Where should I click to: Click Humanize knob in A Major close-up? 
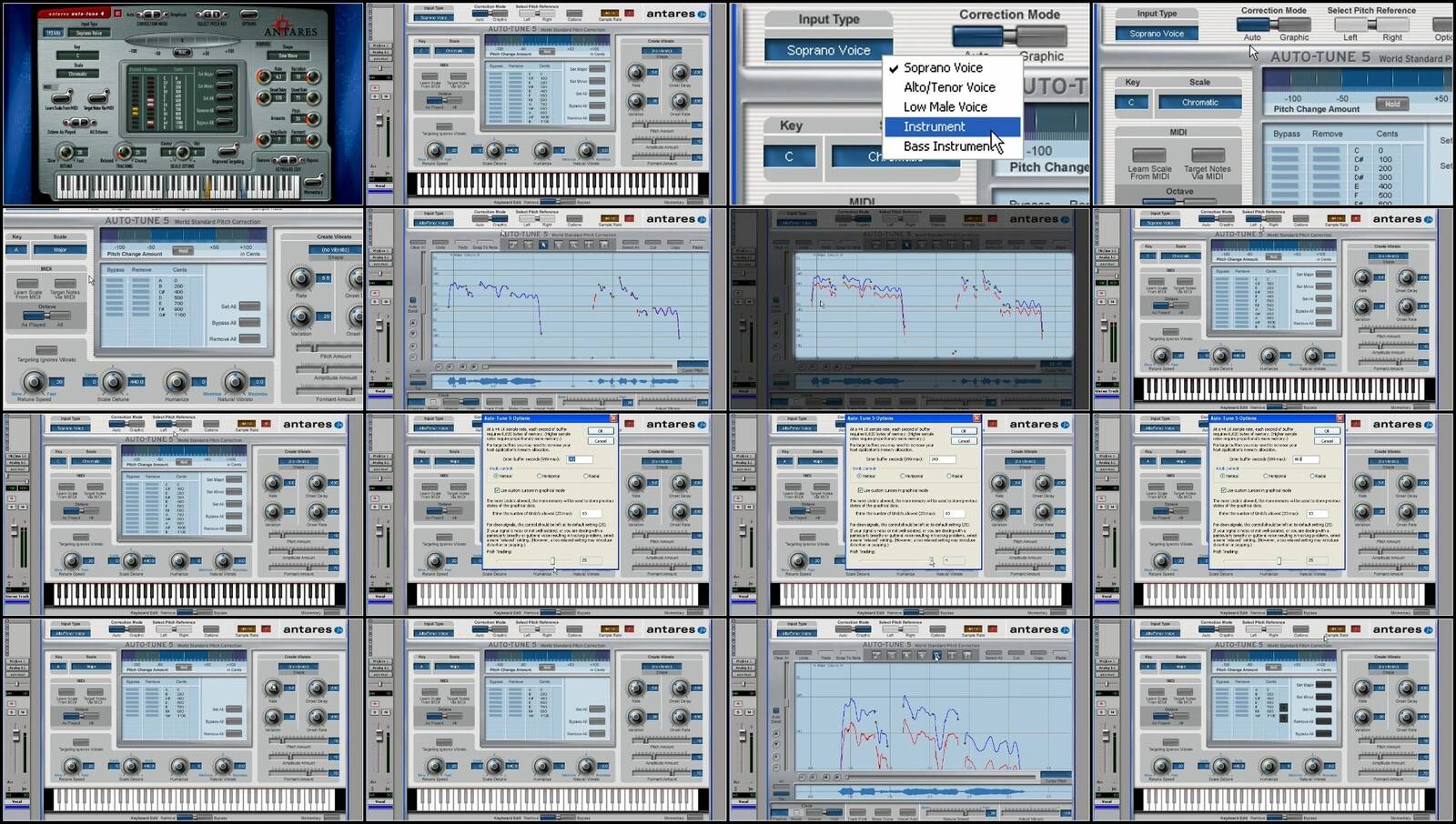pyautogui.click(x=177, y=382)
